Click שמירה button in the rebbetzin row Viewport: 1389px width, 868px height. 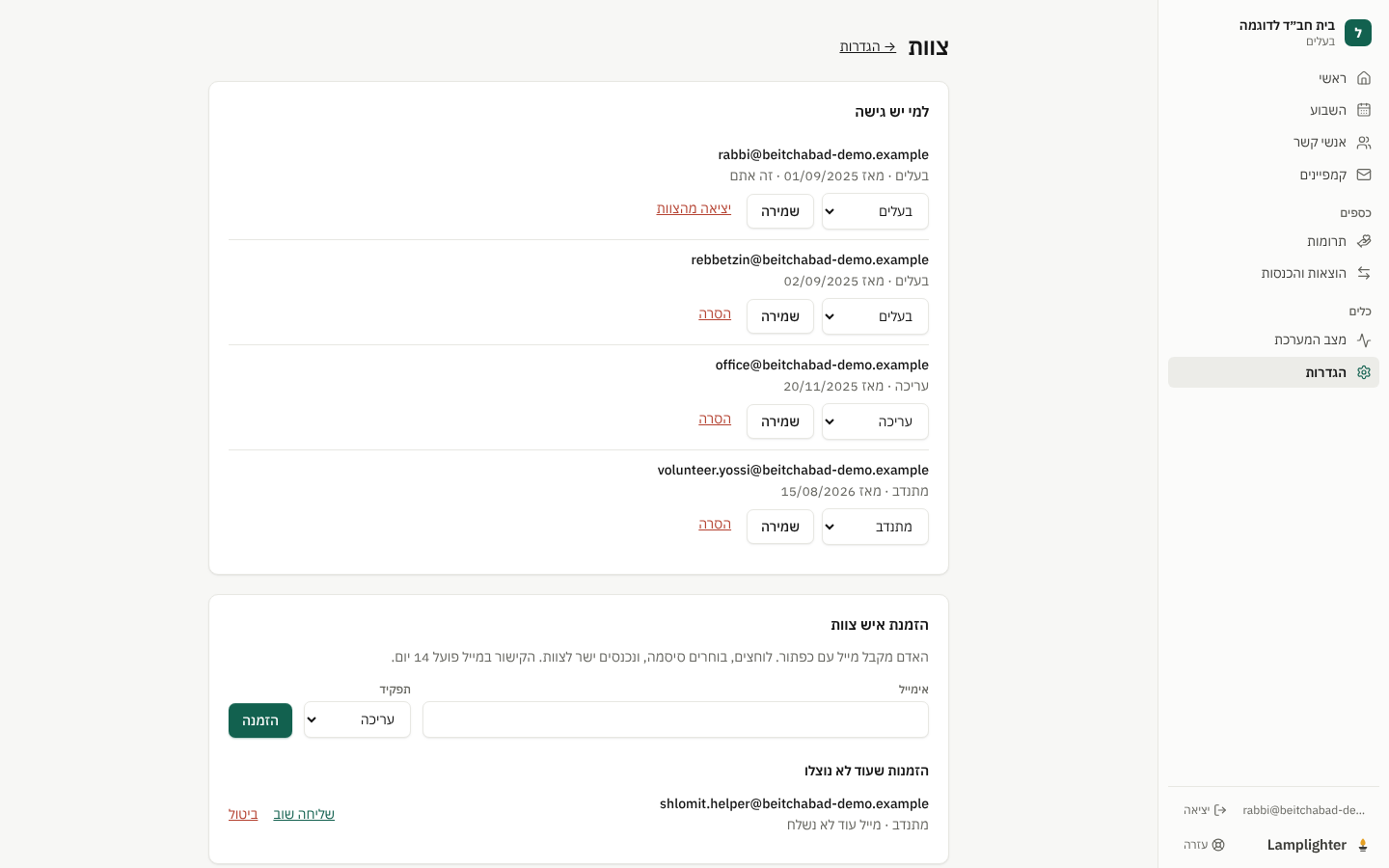point(780,316)
